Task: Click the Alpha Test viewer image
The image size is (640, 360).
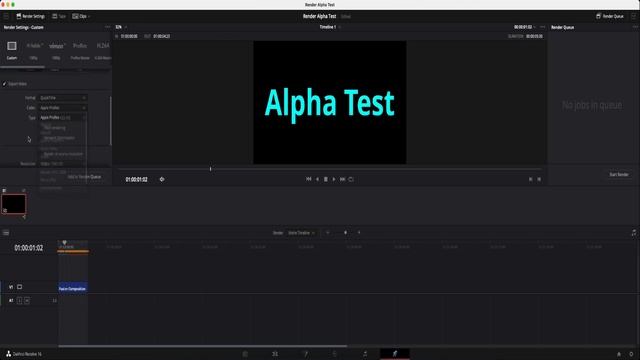Action: click(x=330, y=102)
